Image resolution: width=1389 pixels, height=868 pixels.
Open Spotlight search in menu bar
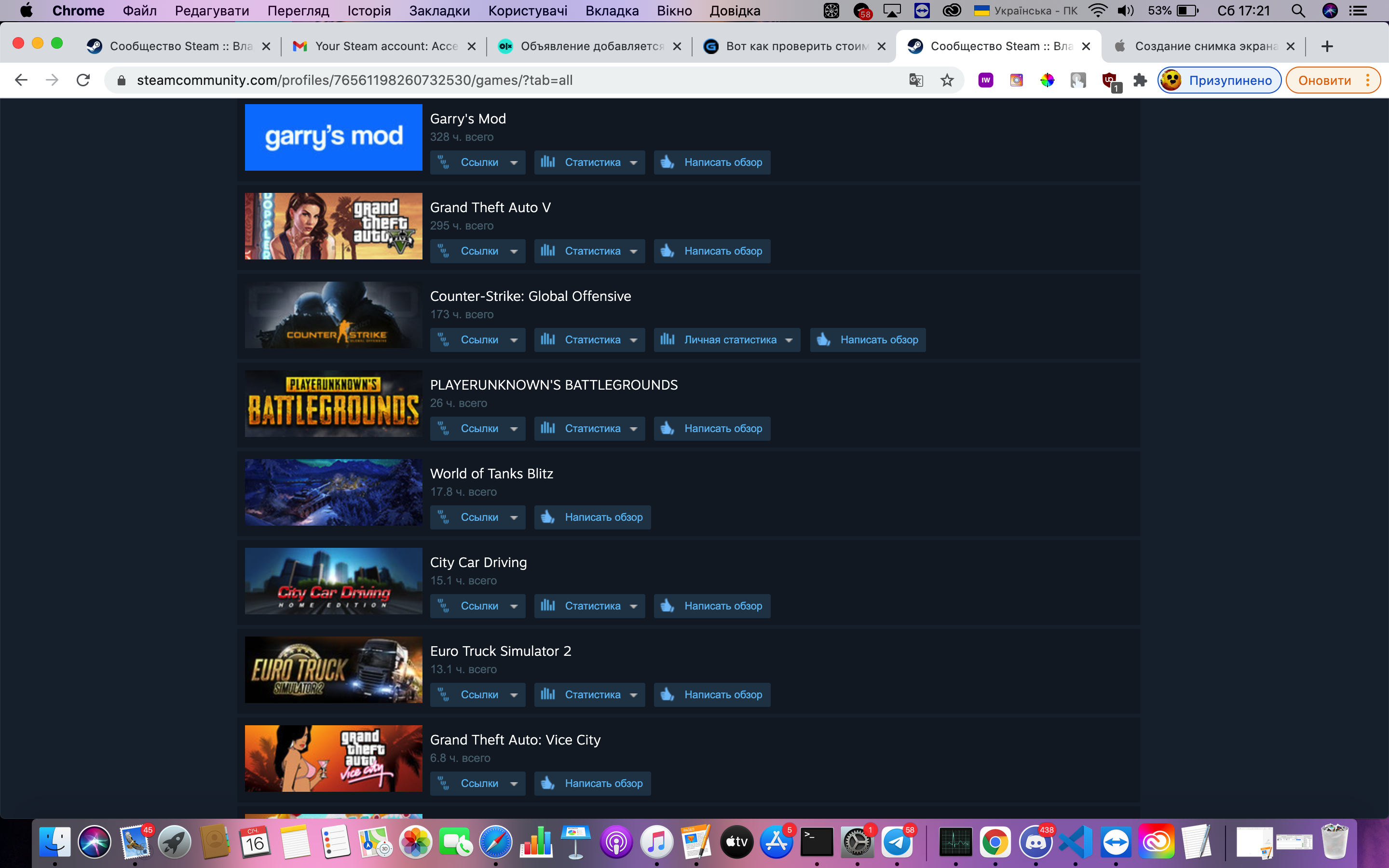(1298, 11)
